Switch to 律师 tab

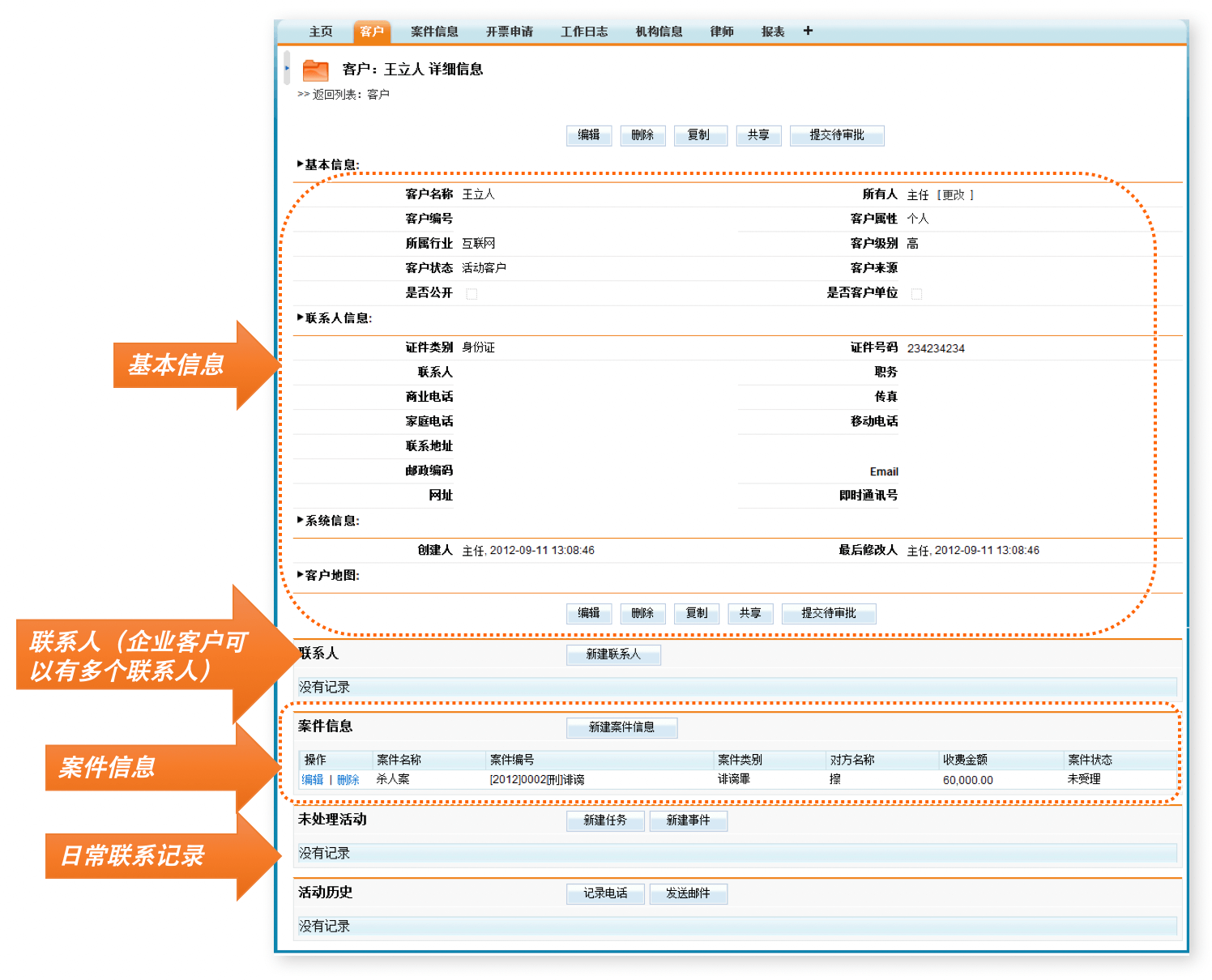pyautogui.click(x=722, y=32)
